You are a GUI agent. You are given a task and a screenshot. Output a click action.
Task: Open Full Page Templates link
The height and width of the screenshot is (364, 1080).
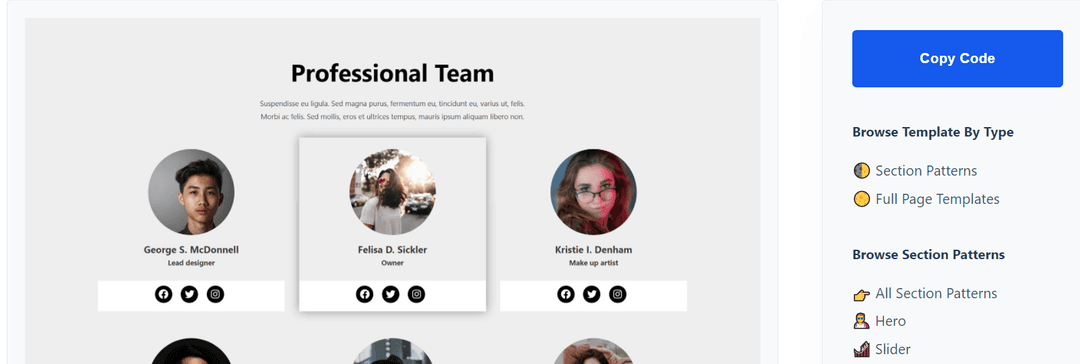click(926, 199)
